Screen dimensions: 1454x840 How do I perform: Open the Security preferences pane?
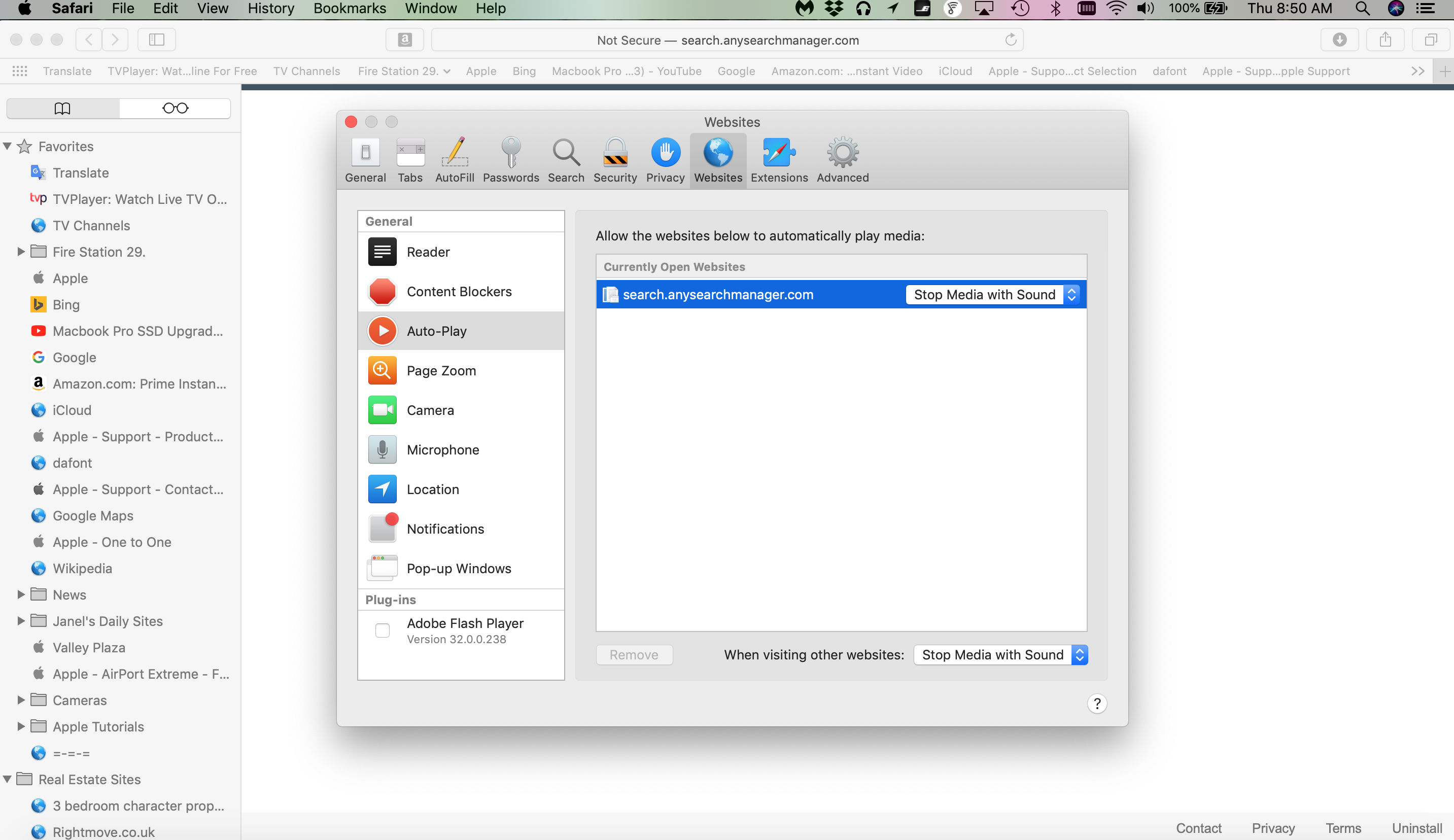click(x=615, y=160)
